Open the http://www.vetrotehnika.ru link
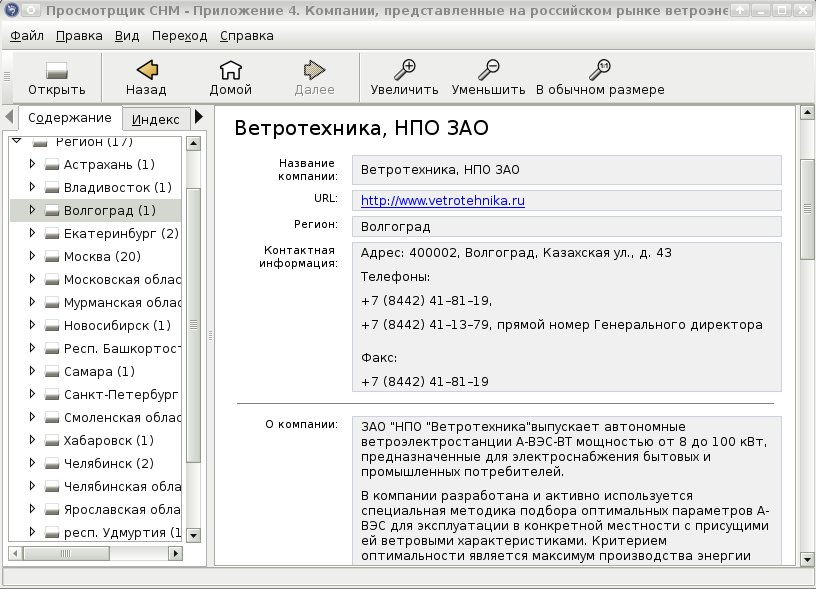816x589 pixels. 442,200
